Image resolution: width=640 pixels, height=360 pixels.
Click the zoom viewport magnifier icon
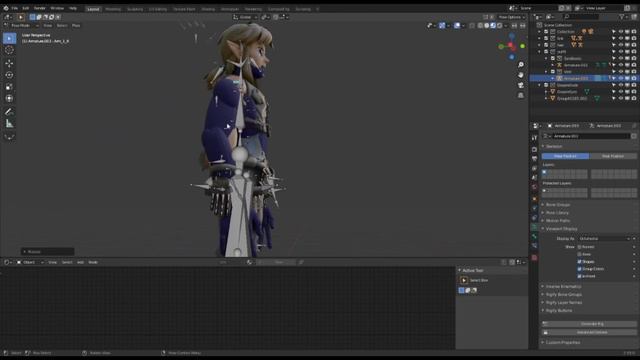[x=521, y=65]
